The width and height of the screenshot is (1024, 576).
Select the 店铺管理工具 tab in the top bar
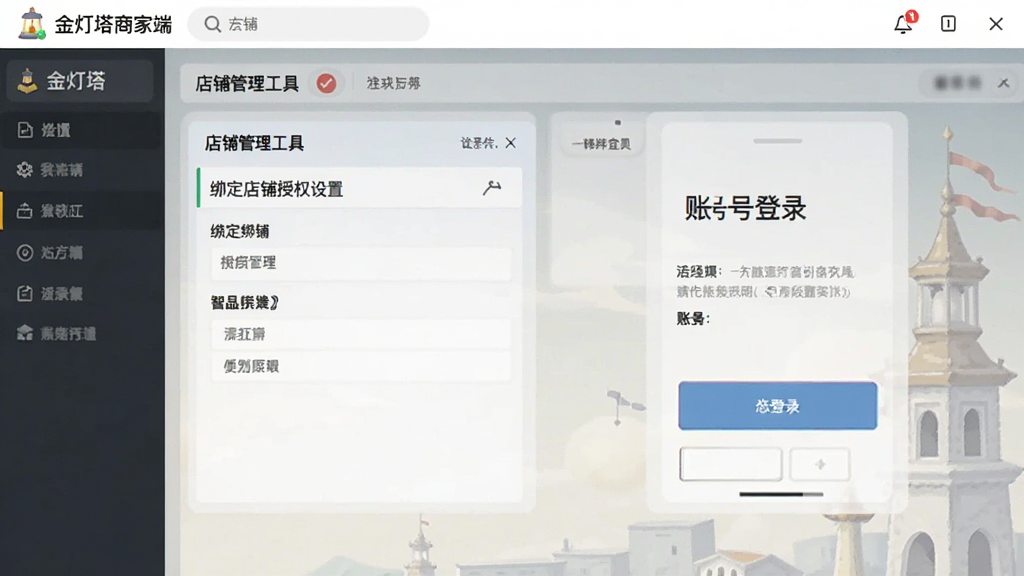[x=247, y=84]
